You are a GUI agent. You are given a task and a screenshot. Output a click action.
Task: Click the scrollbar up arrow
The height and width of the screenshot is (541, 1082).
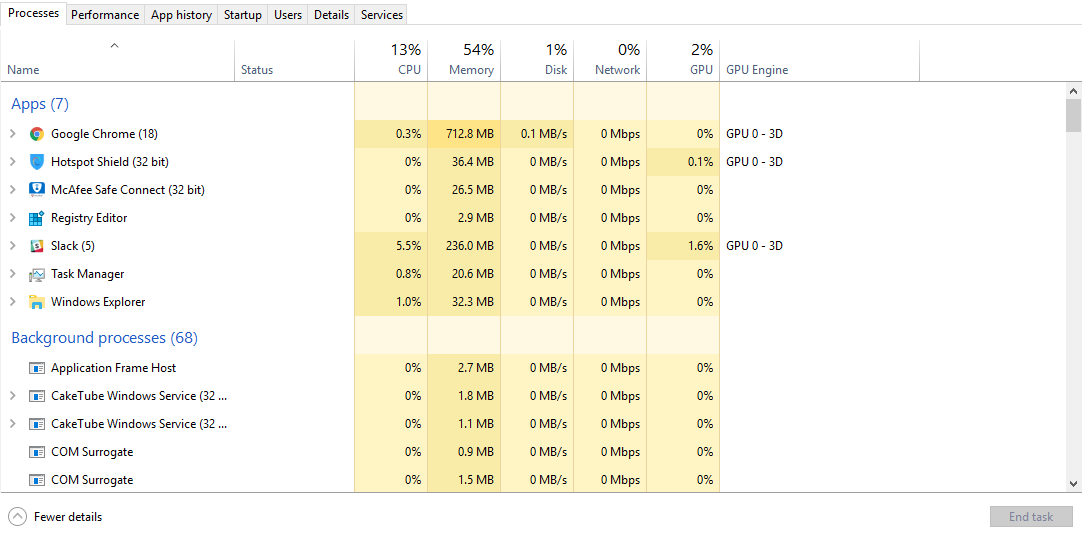point(1073,90)
